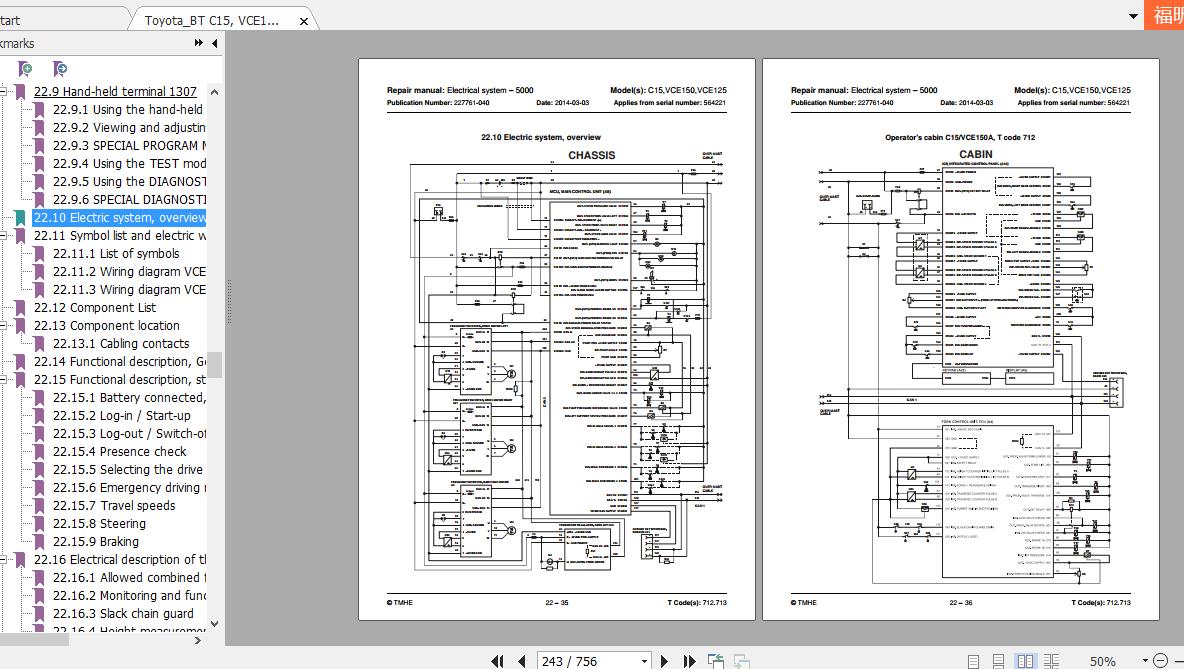Click the continuous scrolling view icon
This screenshot has height=669, width=1184.
[x=997, y=660]
